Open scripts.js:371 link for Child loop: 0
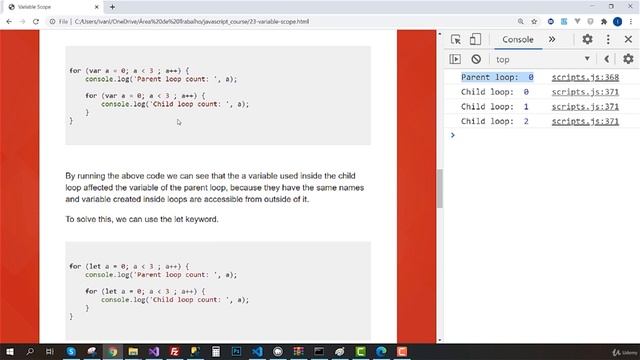 click(585, 92)
